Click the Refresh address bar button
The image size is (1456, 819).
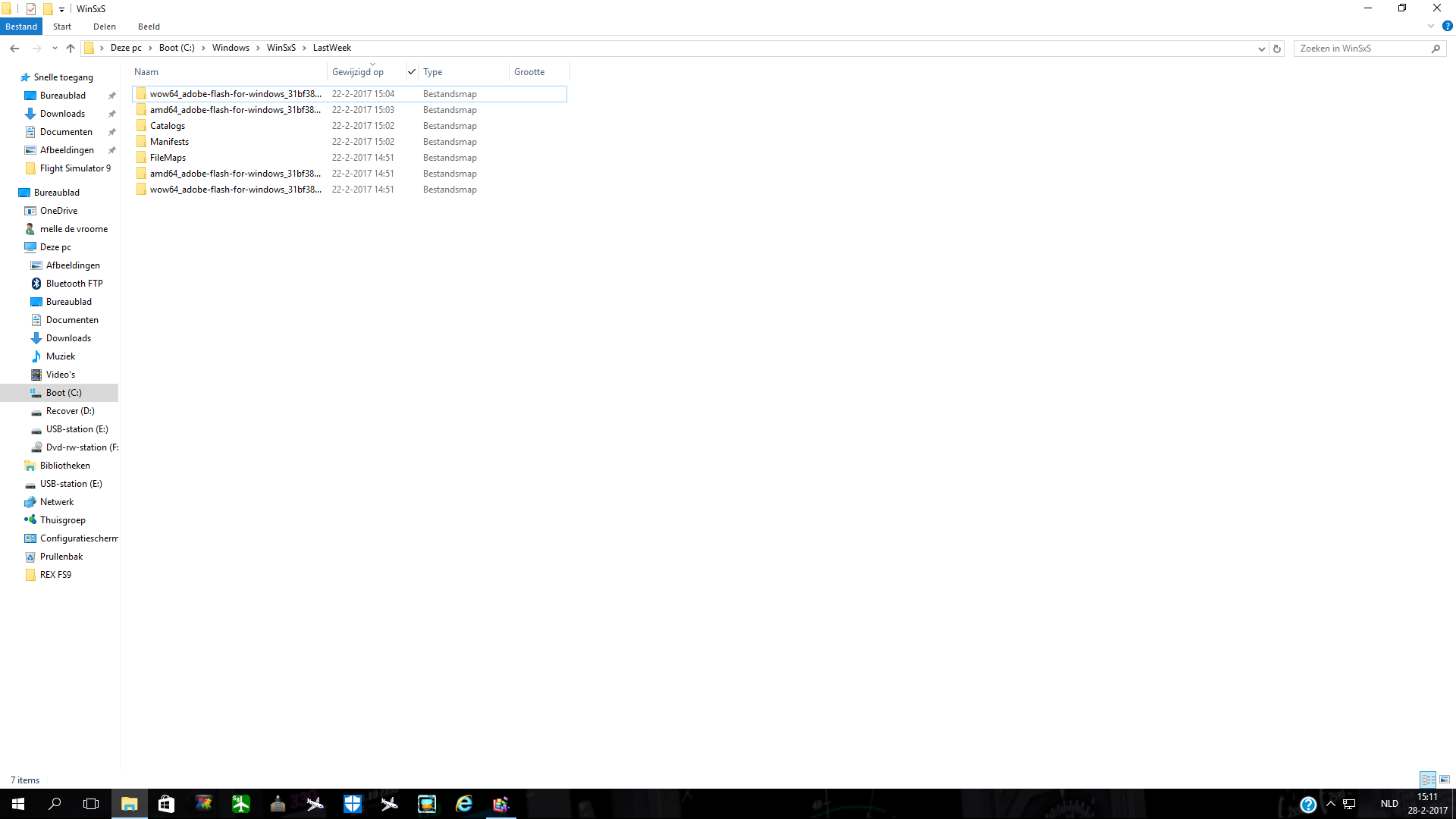(x=1277, y=49)
